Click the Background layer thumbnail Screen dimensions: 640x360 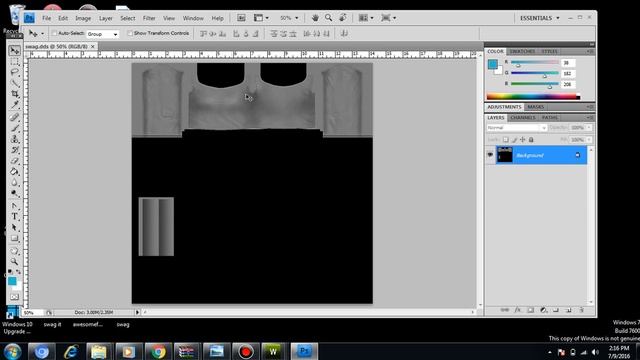click(504, 155)
